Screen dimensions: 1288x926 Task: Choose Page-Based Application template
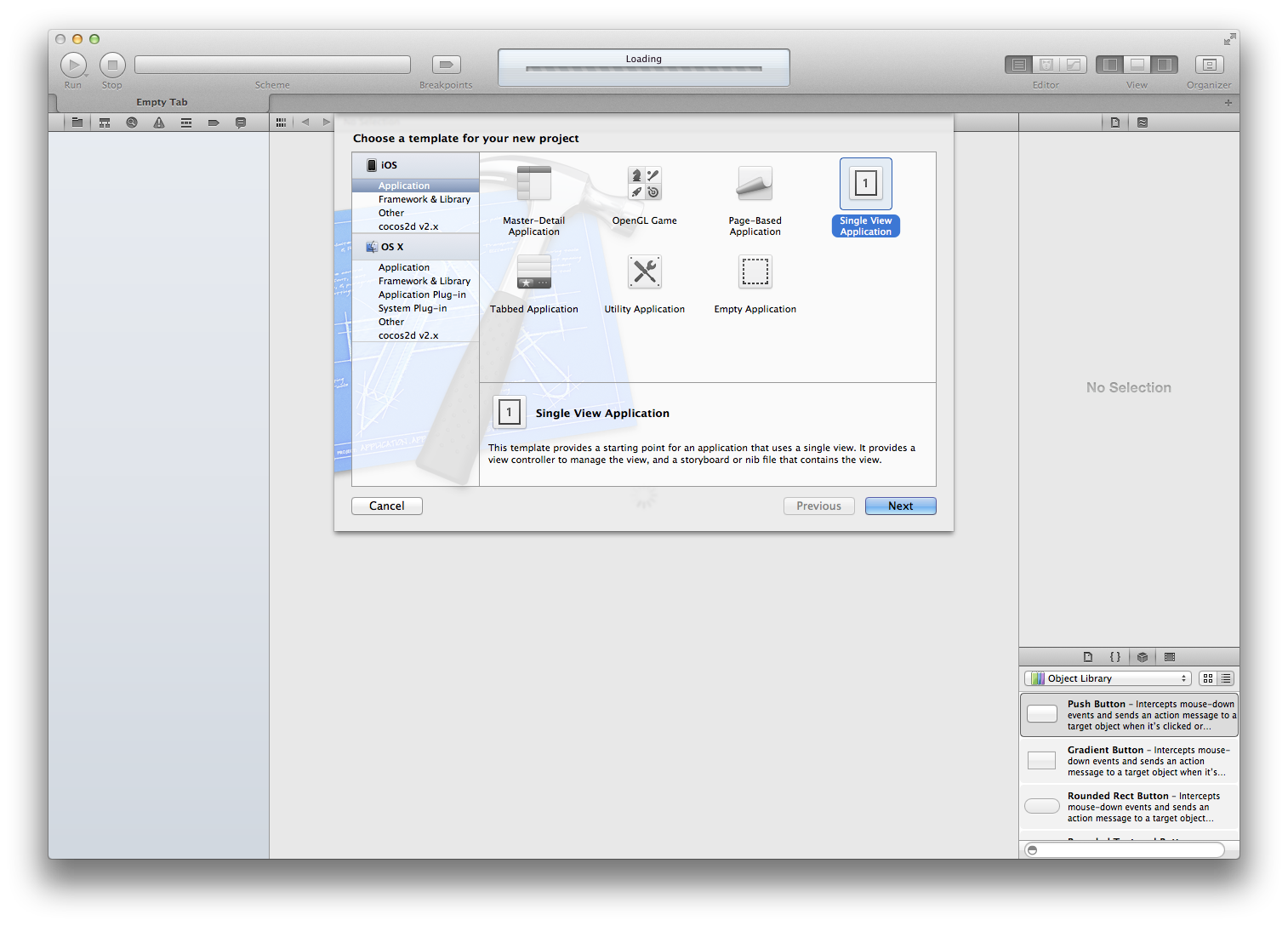tap(755, 199)
